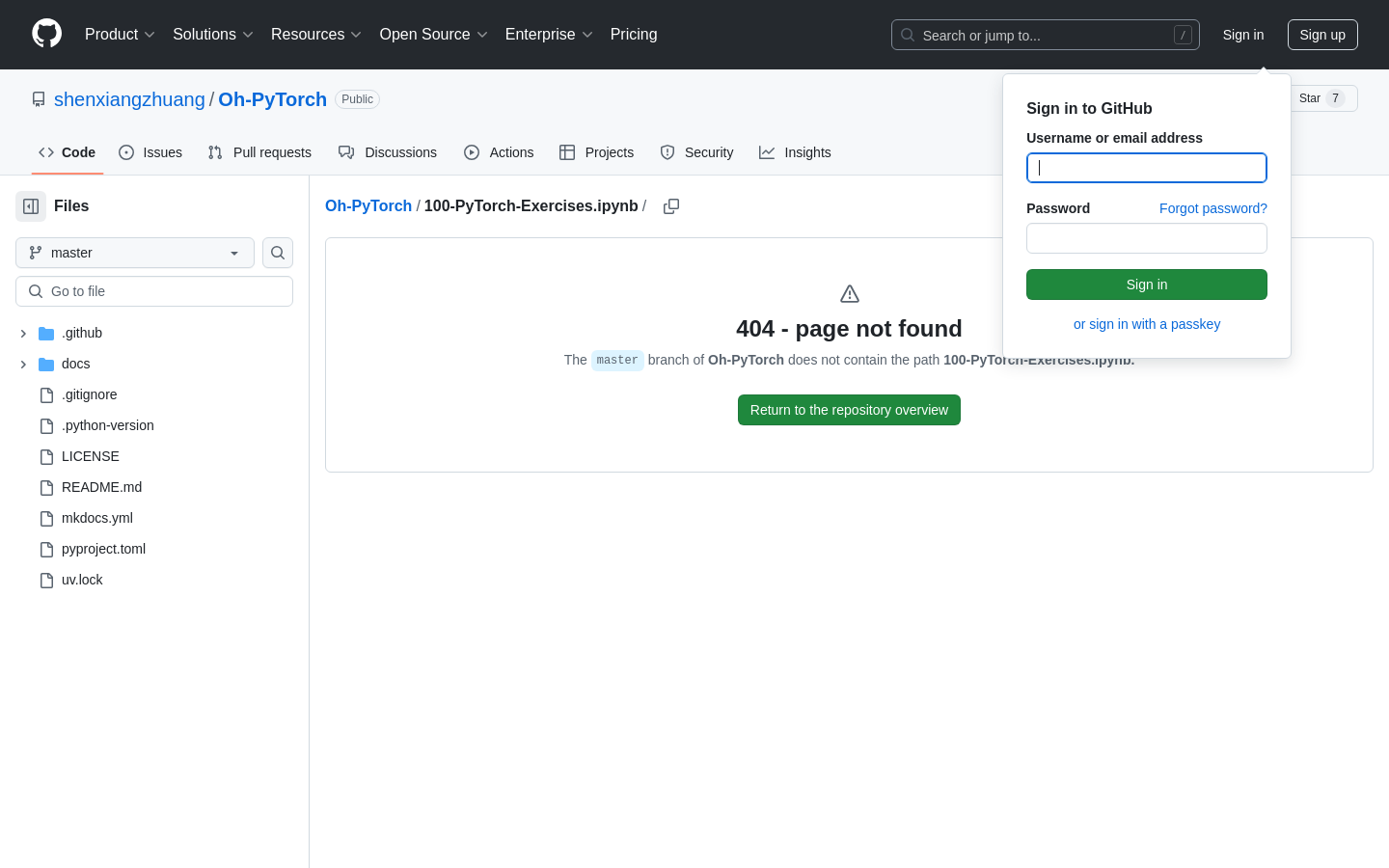Expand the Enterprise menu
1389x868 pixels.
pyautogui.click(x=549, y=35)
